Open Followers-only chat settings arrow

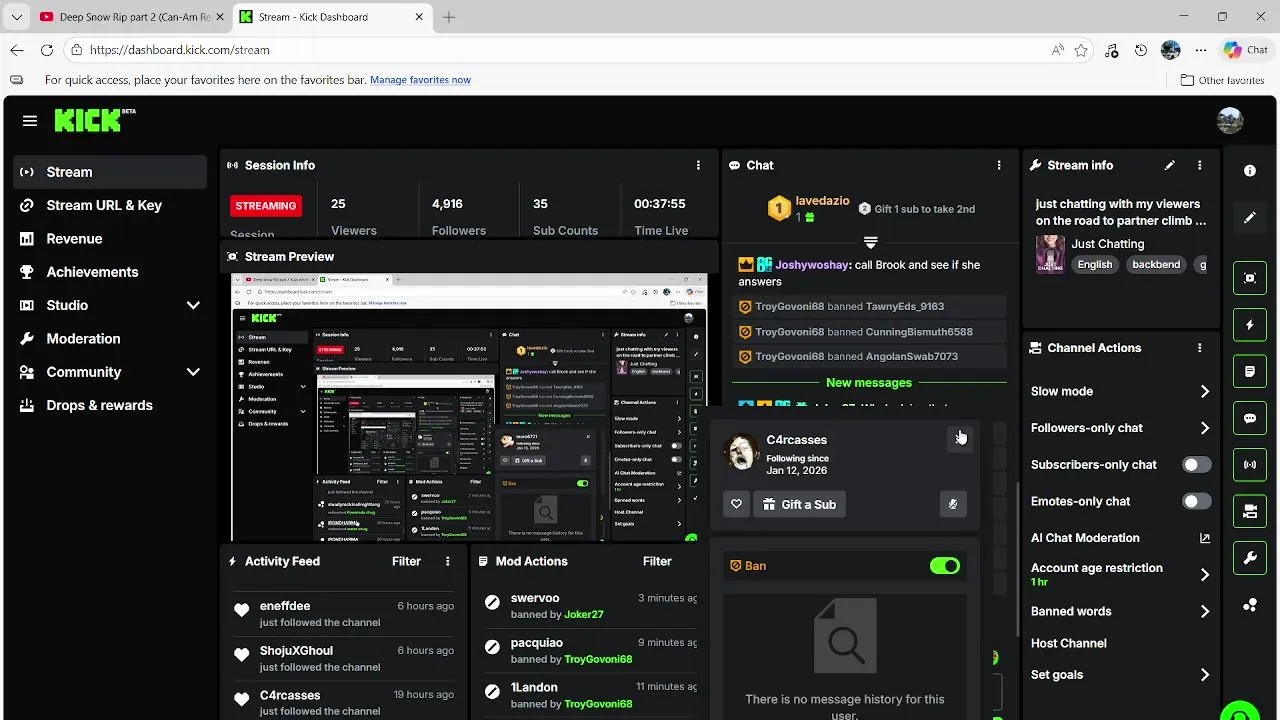(1204, 428)
